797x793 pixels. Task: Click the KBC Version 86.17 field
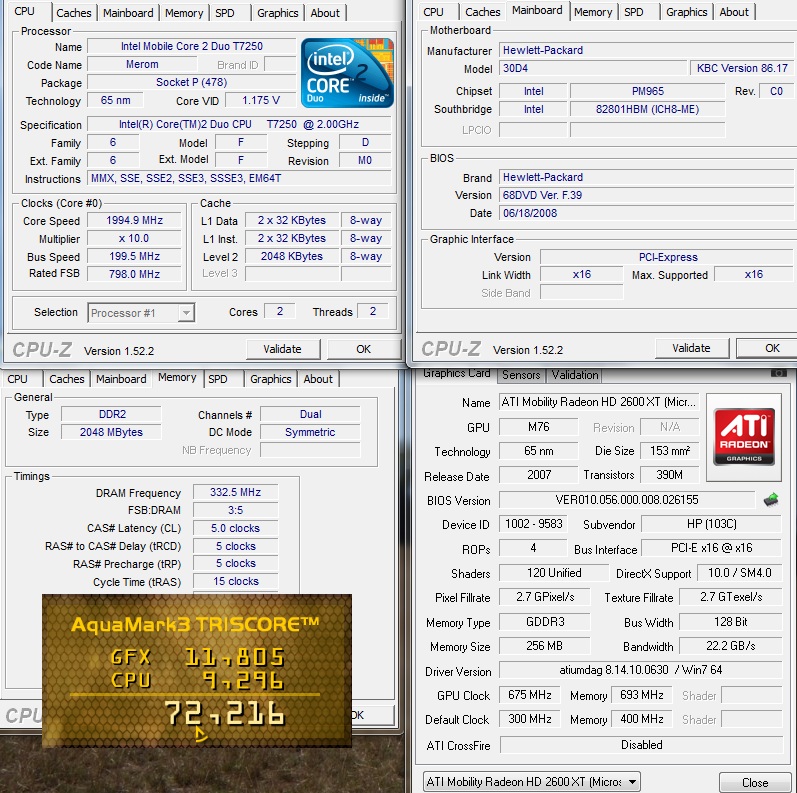[x=742, y=68]
